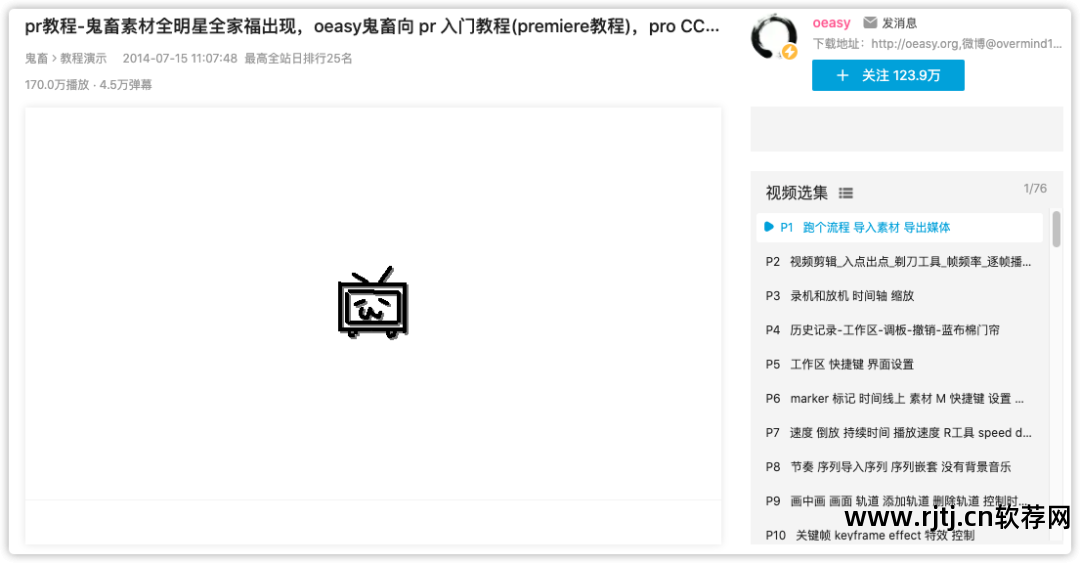Click the mail icon beside 发消息

tap(871, 23)
